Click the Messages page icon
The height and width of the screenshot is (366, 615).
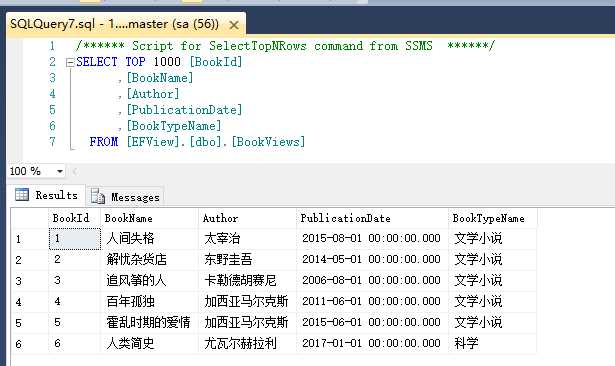[x=98, y=196]
